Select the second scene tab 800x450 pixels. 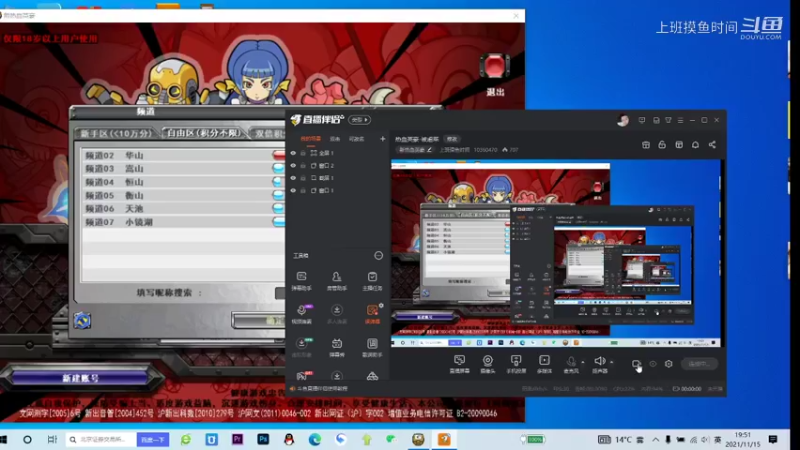pos(335,139)
